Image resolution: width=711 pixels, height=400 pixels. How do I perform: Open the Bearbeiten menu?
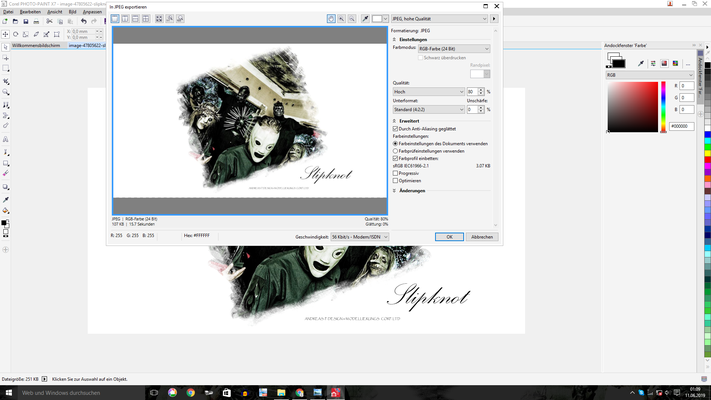pyautogui.click(x=30, y=12)
